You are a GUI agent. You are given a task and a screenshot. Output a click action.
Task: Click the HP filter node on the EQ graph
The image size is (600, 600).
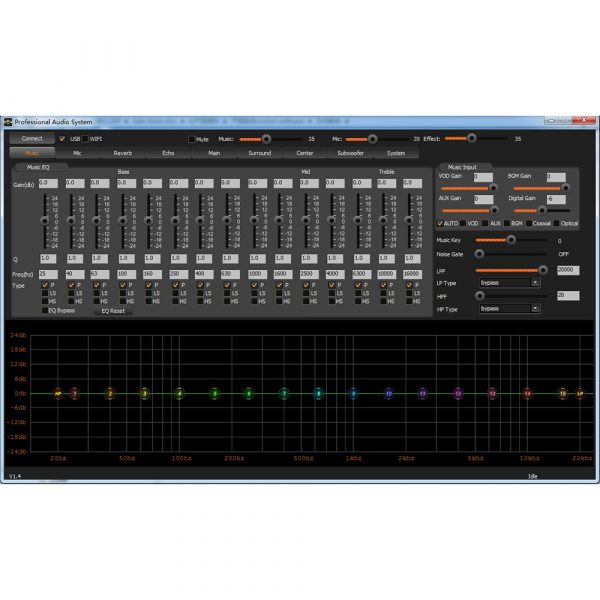click(58, 394)
